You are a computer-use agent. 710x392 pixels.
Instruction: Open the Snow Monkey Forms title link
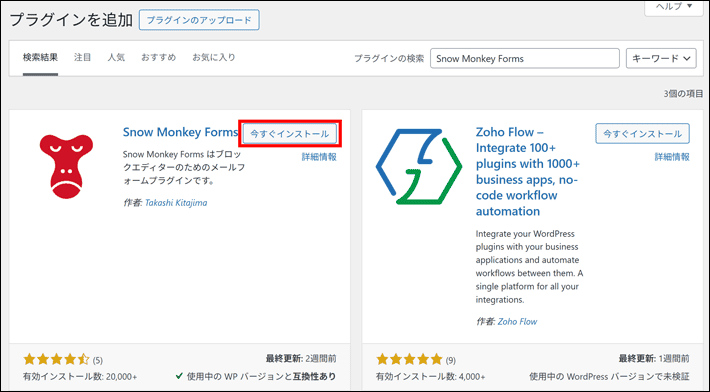click(180, 132)
